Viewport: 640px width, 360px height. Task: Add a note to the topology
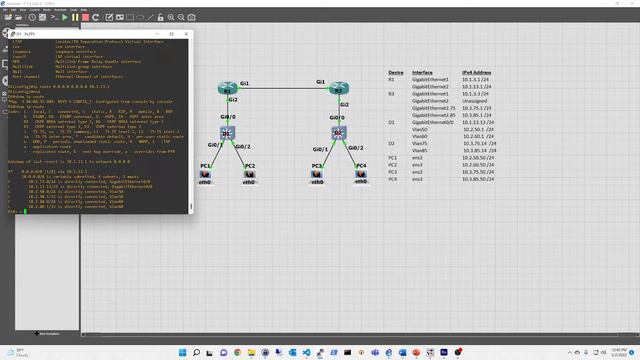click(109, 17)
